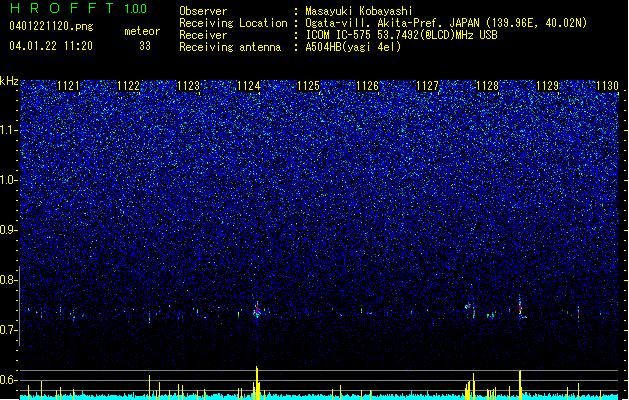Click the 1.0 kHz axis label
This screenshot has height=400, width=629.
click(9, 180)
